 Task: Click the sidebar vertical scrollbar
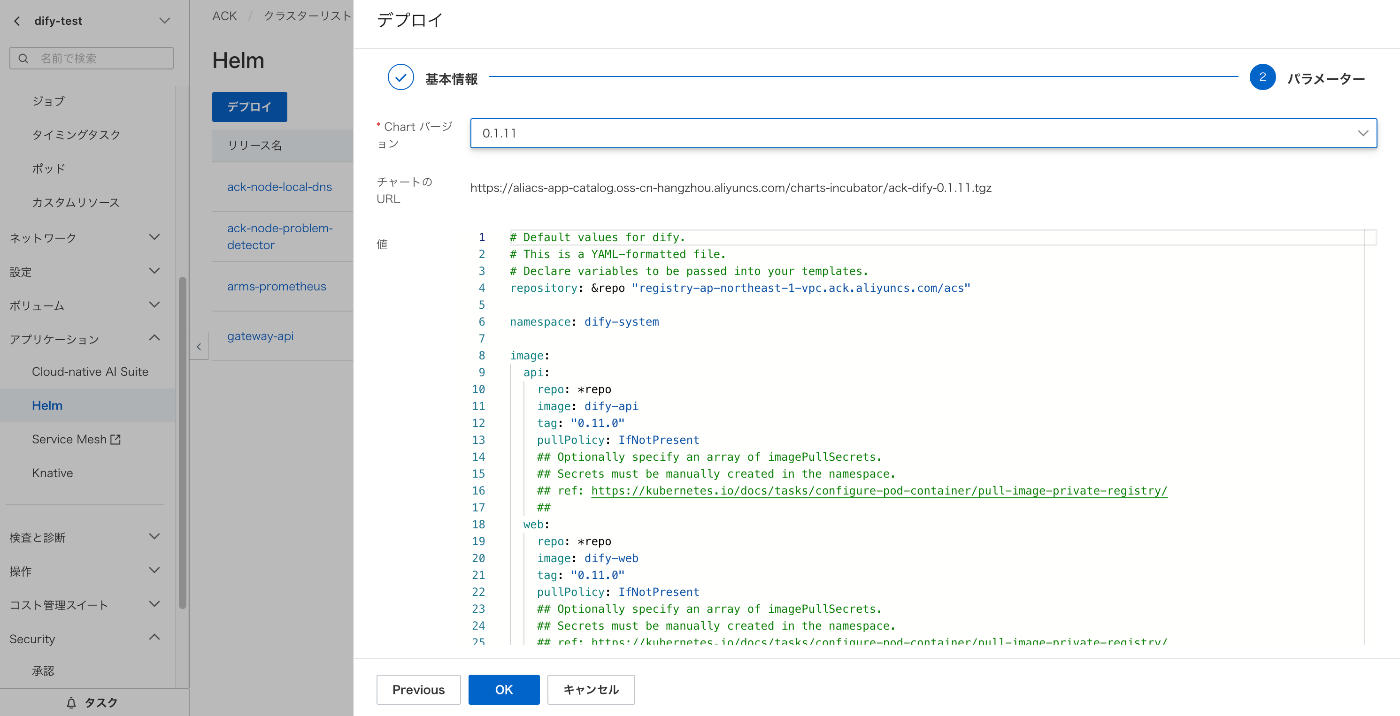click(182, 442)
